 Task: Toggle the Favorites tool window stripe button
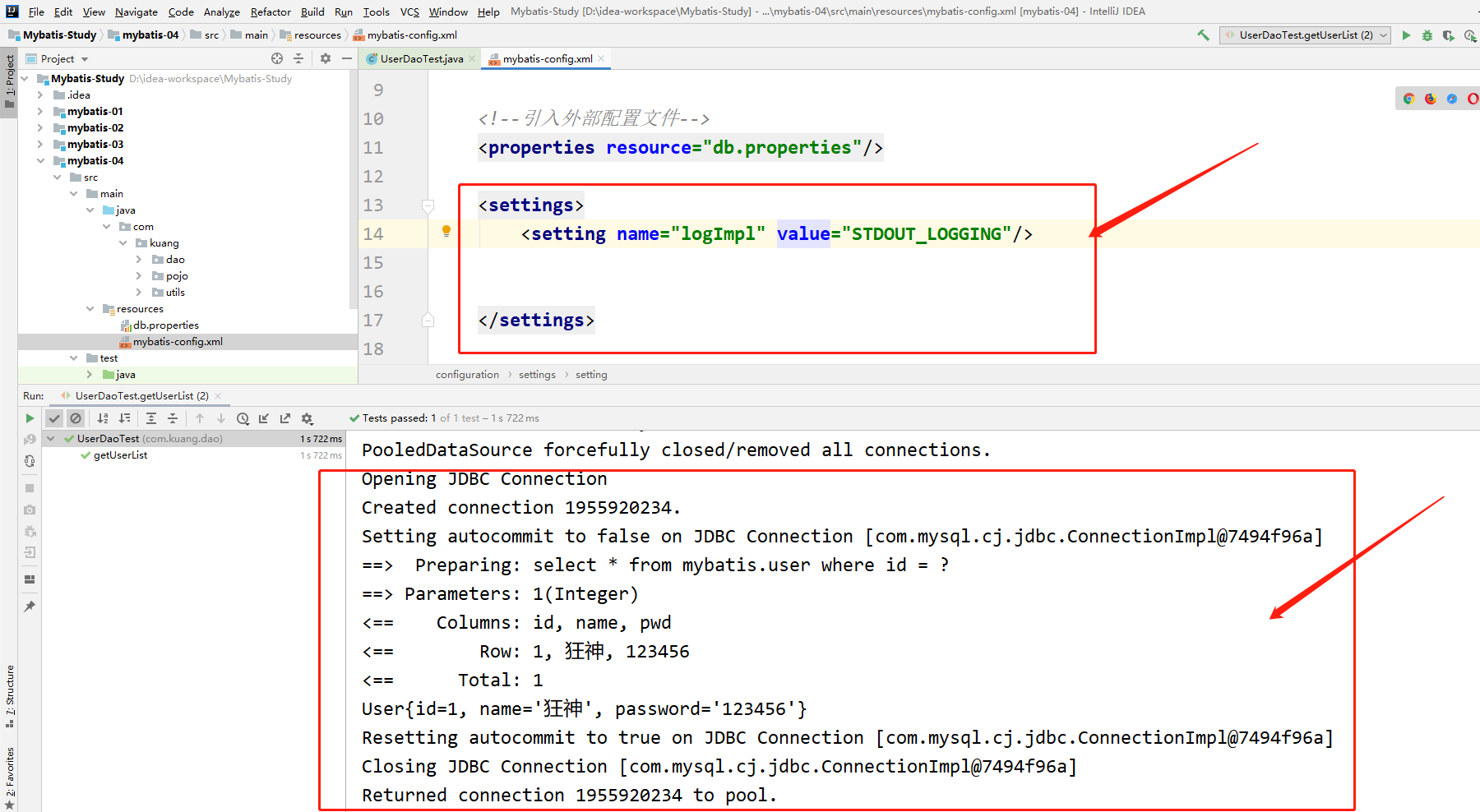tap(9, 777)
